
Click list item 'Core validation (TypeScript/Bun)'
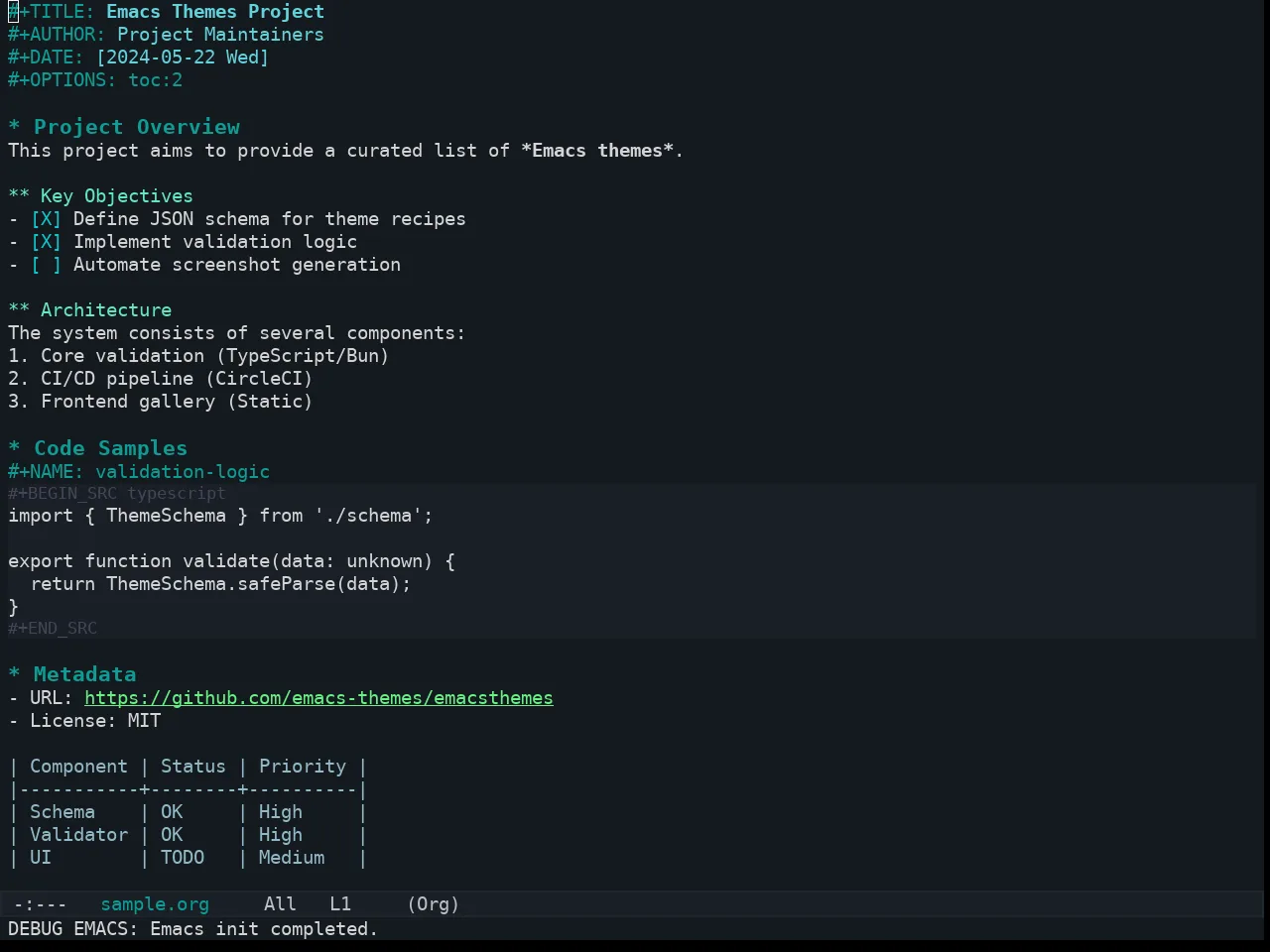pos(214,356)
